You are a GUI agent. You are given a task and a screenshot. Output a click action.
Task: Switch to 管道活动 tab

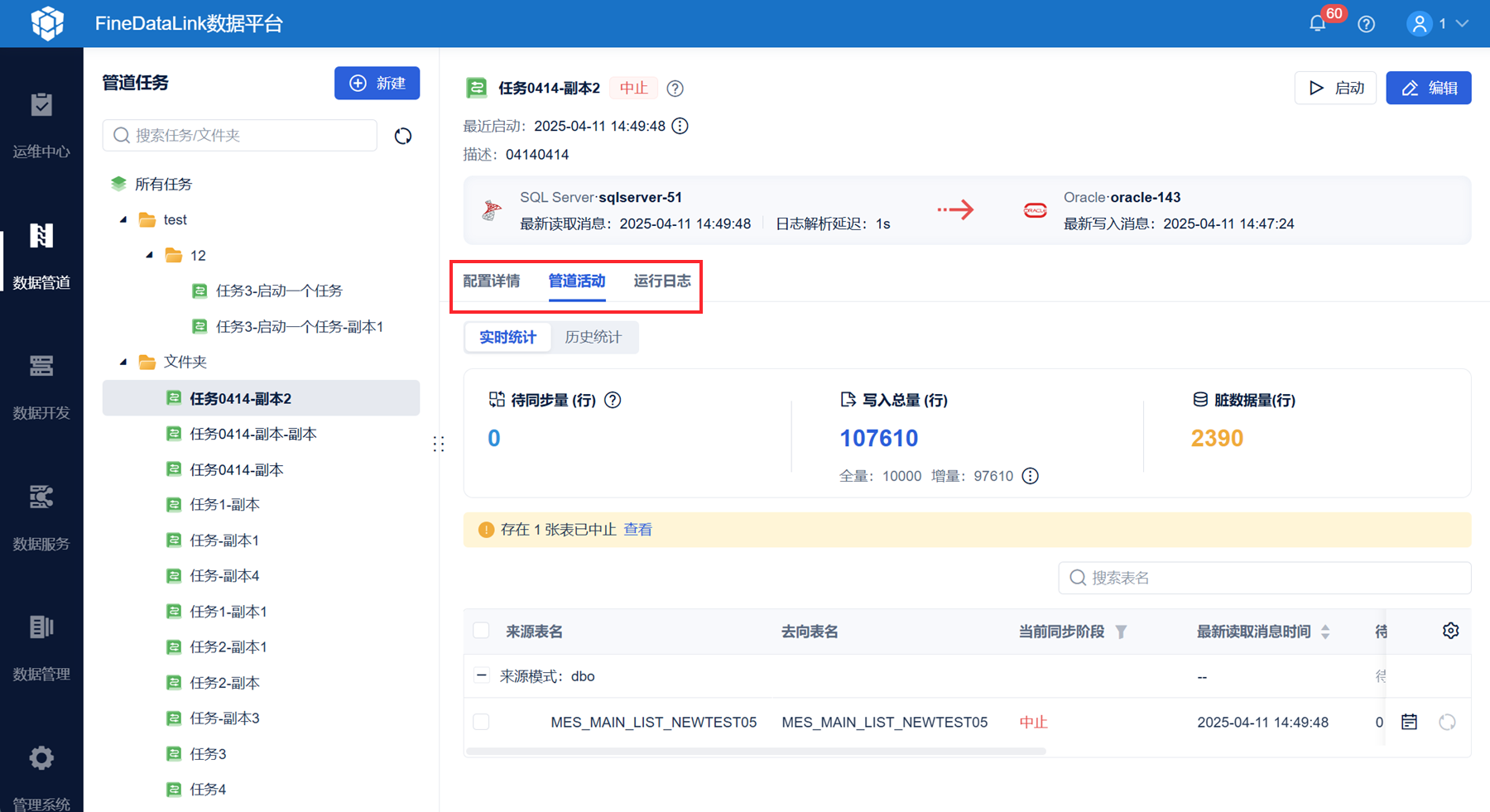[577, 281]
